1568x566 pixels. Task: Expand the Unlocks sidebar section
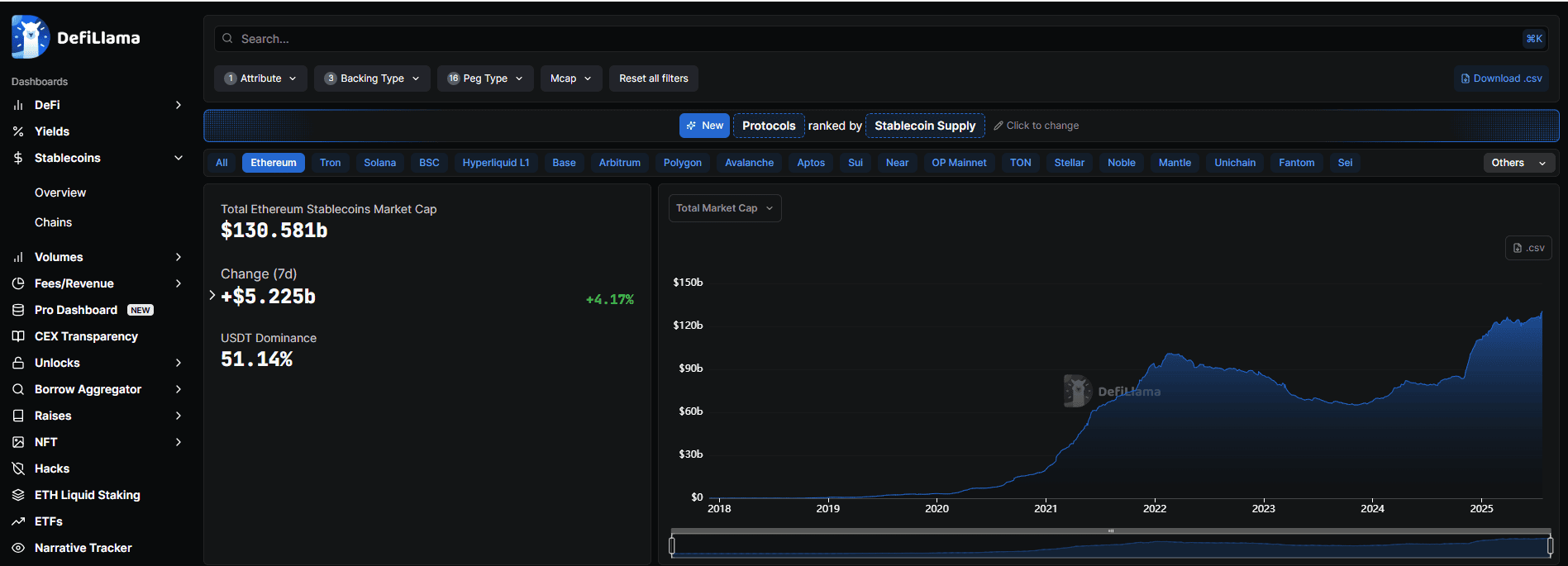[x=179, y=363]
